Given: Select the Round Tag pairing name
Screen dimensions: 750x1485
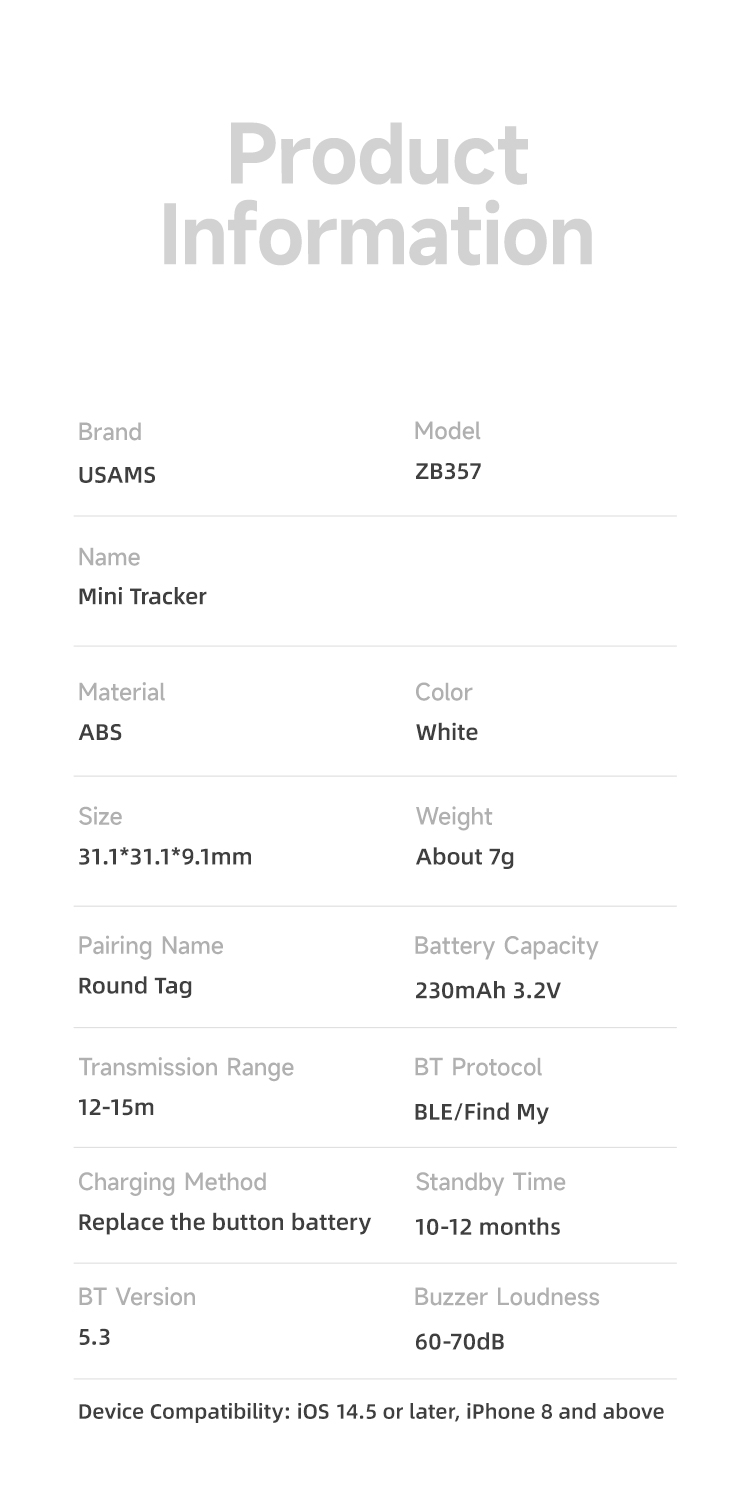Looking at the screenshot, I should [x=135, y=986].
